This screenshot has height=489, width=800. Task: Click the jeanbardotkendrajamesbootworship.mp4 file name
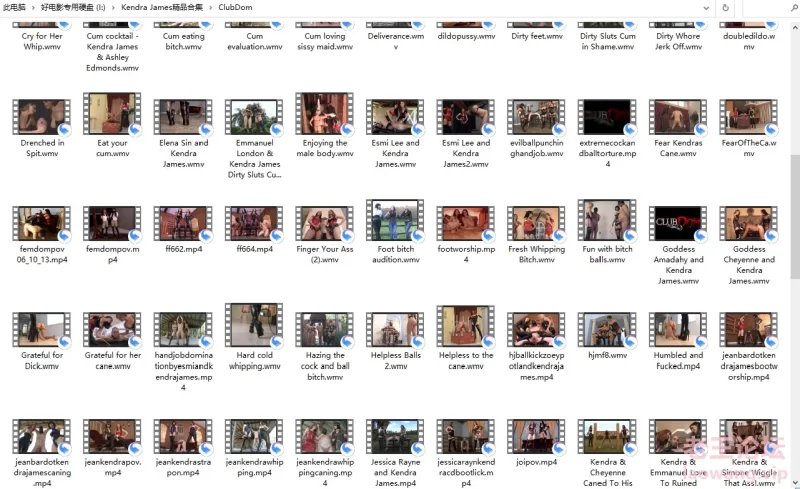pos(749,366)
